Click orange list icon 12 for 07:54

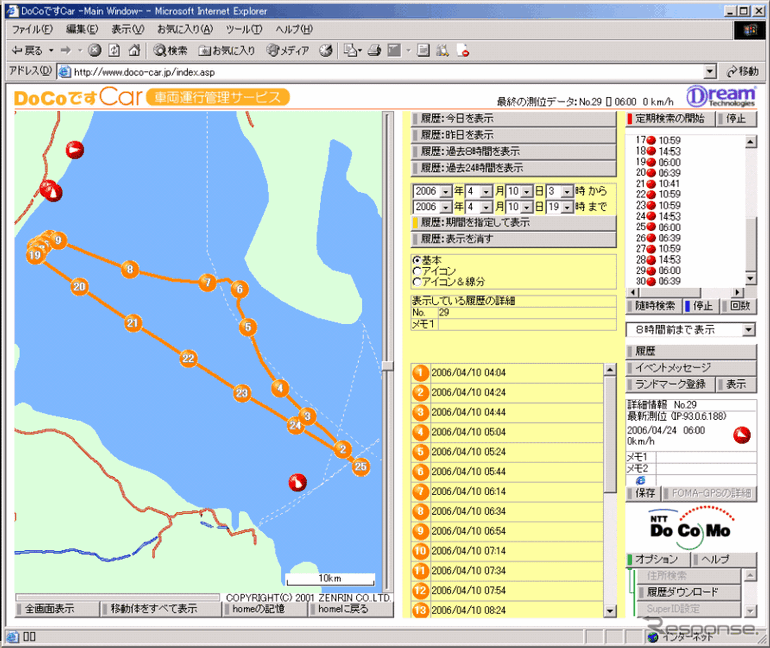coord(420,591)
